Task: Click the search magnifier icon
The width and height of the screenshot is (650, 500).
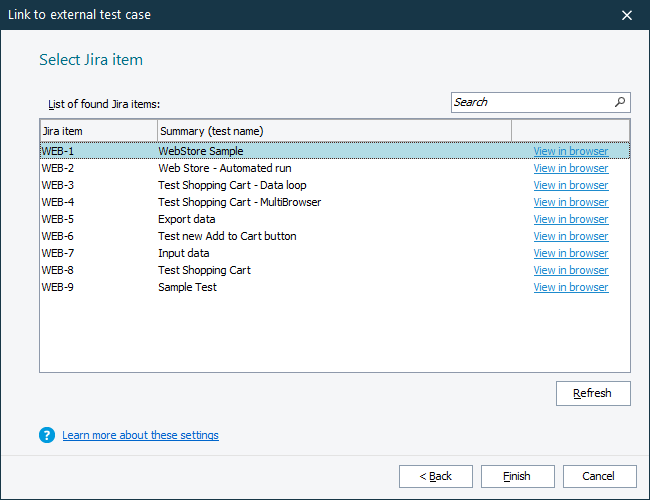Action: click(620, 102)
